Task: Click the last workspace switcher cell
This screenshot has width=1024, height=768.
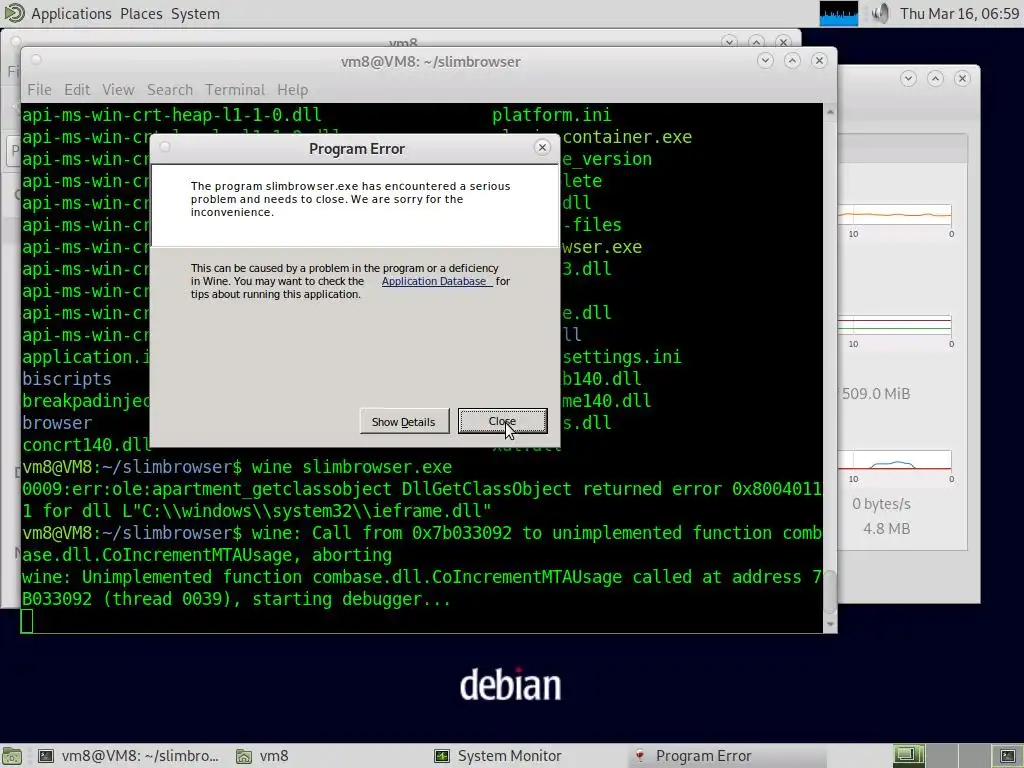Action: point(1008,756)
